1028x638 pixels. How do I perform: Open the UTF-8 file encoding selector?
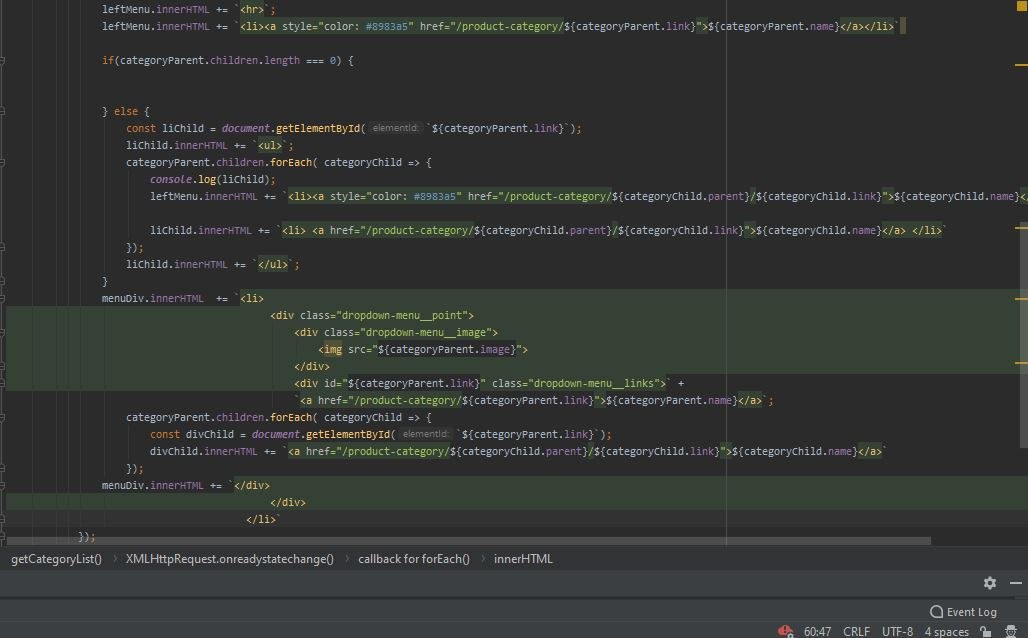[x=897, y=631]
